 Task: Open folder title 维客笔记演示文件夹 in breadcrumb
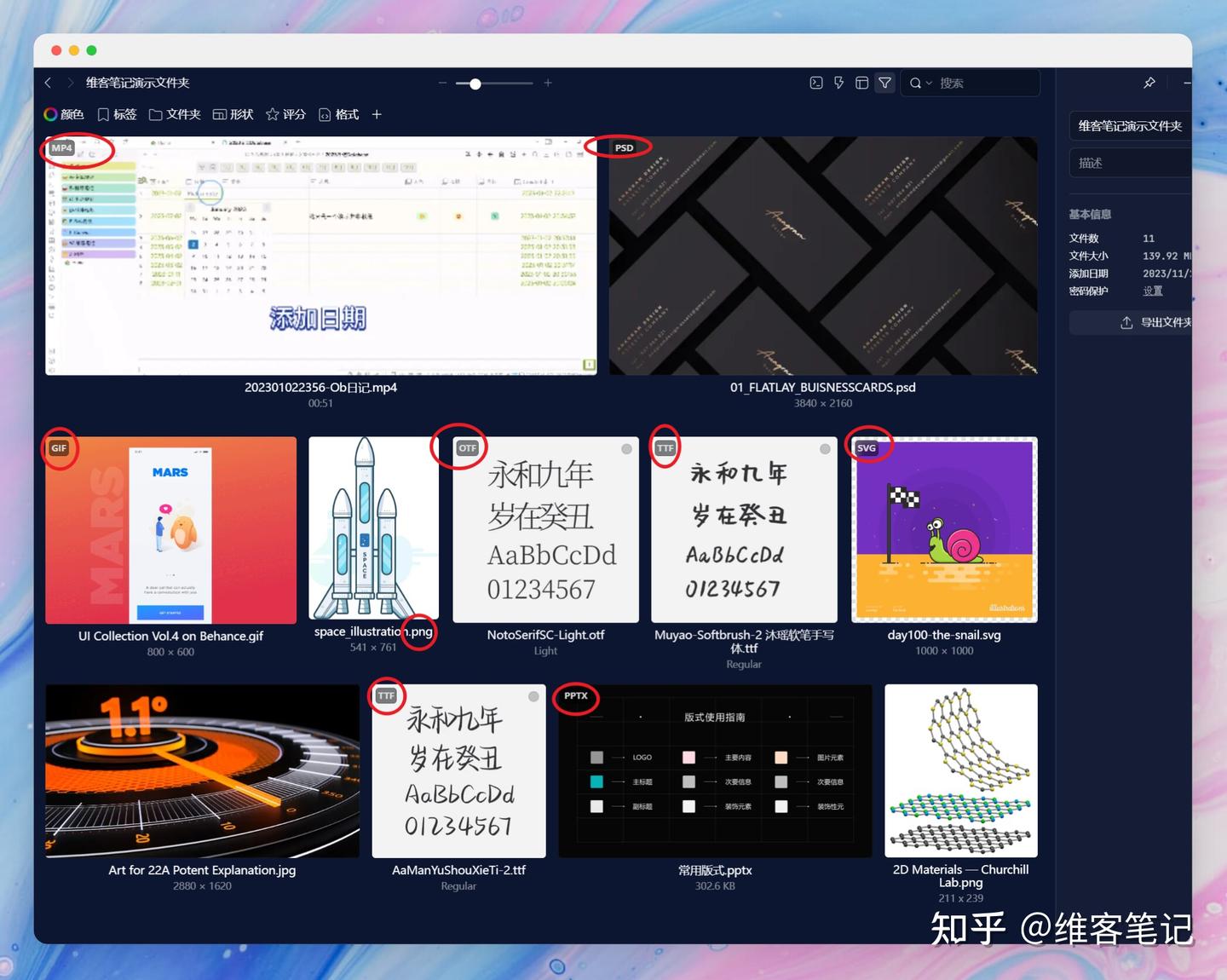[137, 83]
